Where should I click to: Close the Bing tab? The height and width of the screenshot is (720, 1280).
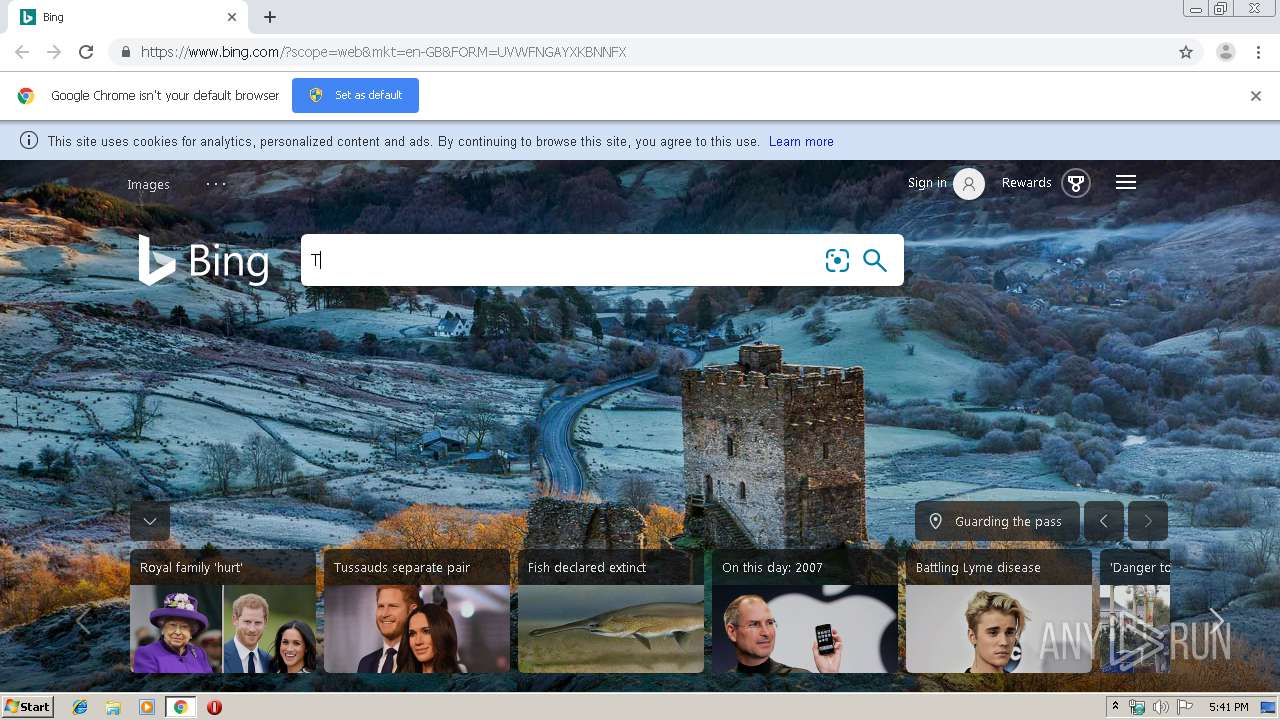click(232, 17)
